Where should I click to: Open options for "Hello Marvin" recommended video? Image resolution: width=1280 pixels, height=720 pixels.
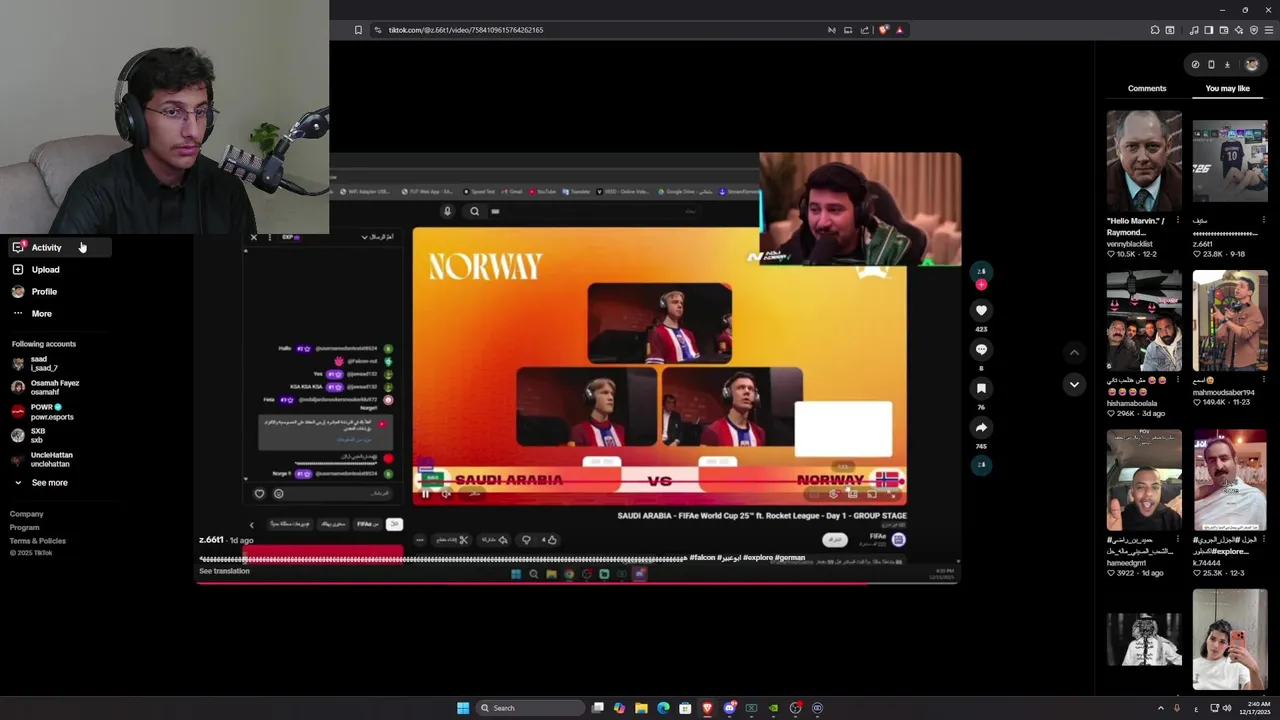tap(1177, 220)
